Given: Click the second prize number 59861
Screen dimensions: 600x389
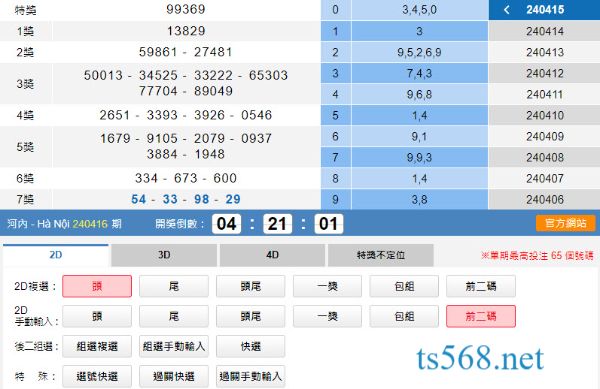Looking at the screenshot, I should pos(158,52).
